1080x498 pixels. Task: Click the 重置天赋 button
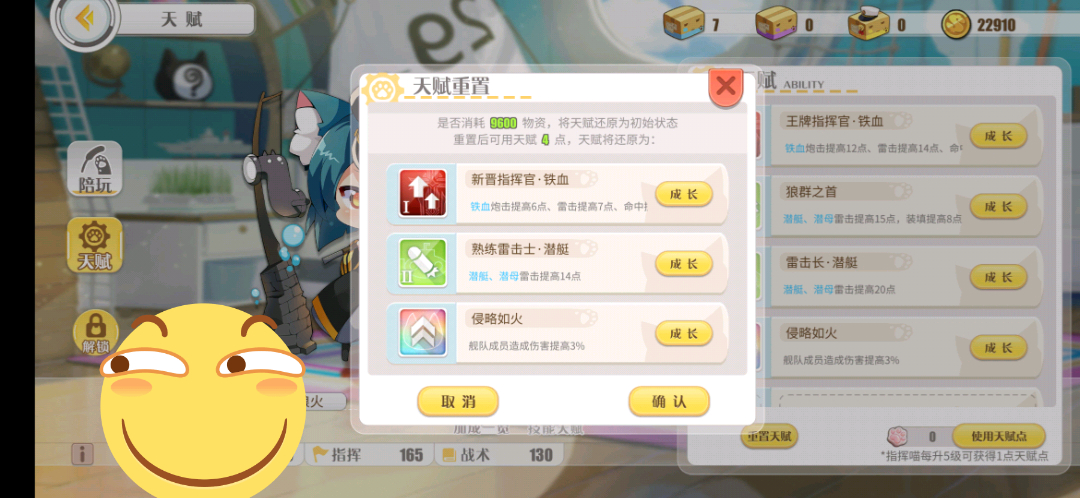point(769,435)
